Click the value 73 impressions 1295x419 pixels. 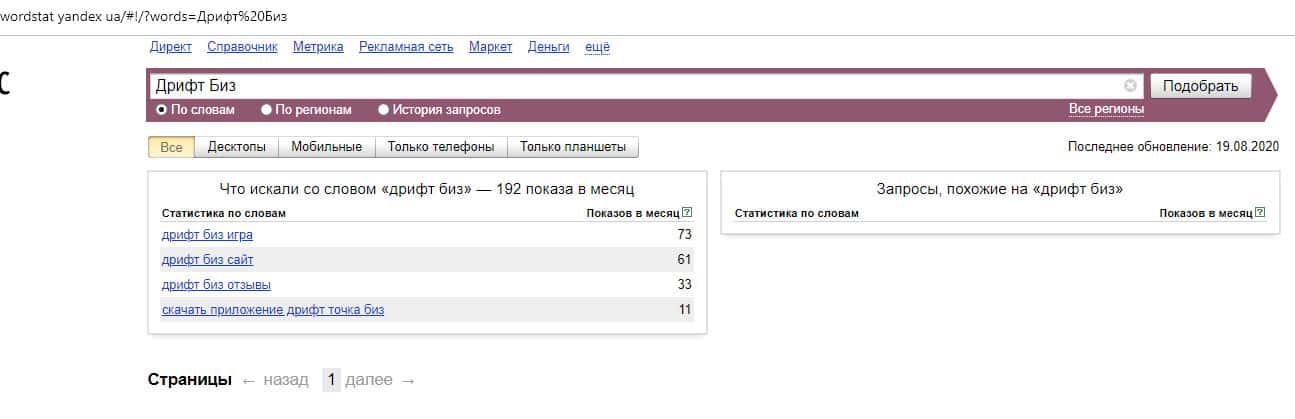[x=685, y=235]
